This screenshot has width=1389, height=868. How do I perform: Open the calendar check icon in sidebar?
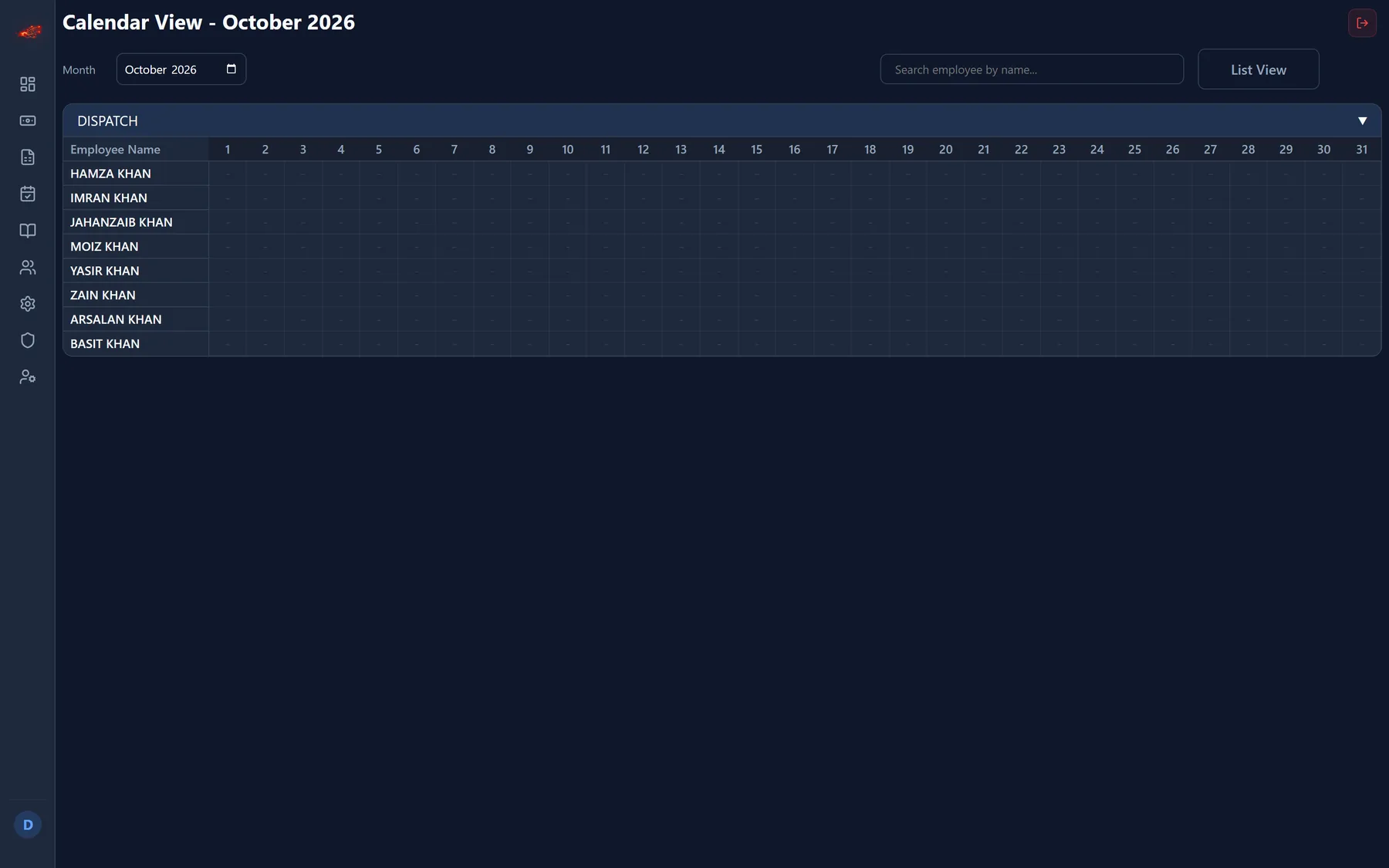[x=28, y=194]
